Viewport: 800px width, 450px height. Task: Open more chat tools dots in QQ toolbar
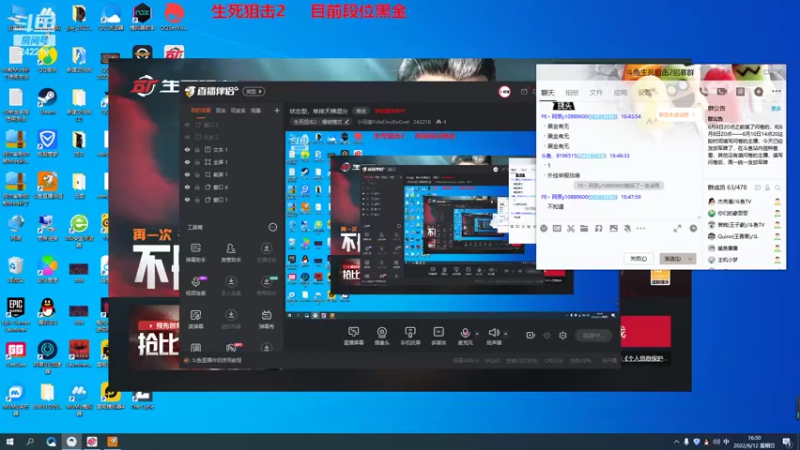click(x=641, y=229)
